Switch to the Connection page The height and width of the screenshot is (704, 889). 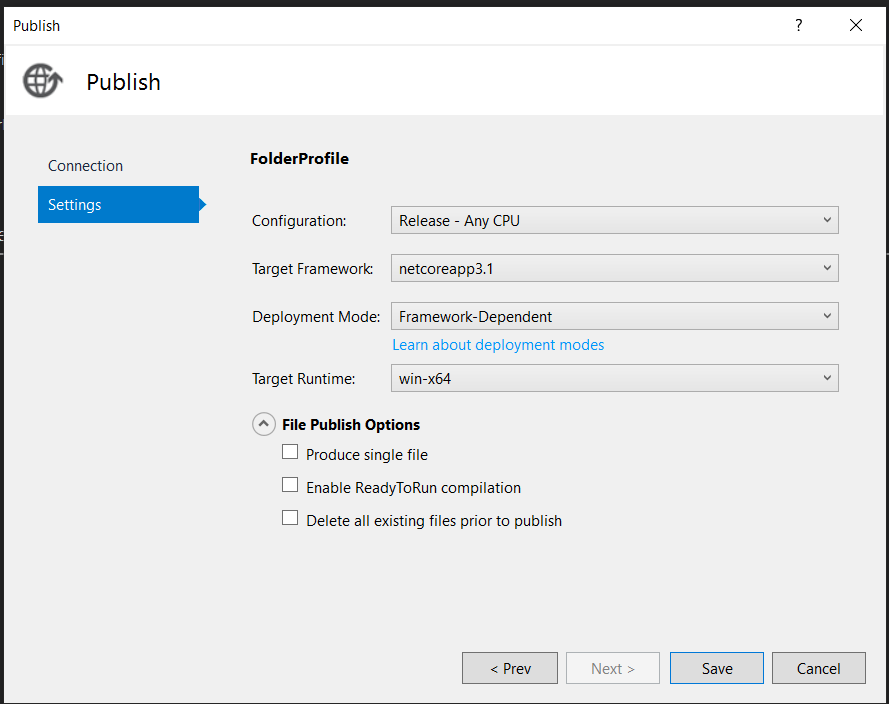(x=85, y=165)
